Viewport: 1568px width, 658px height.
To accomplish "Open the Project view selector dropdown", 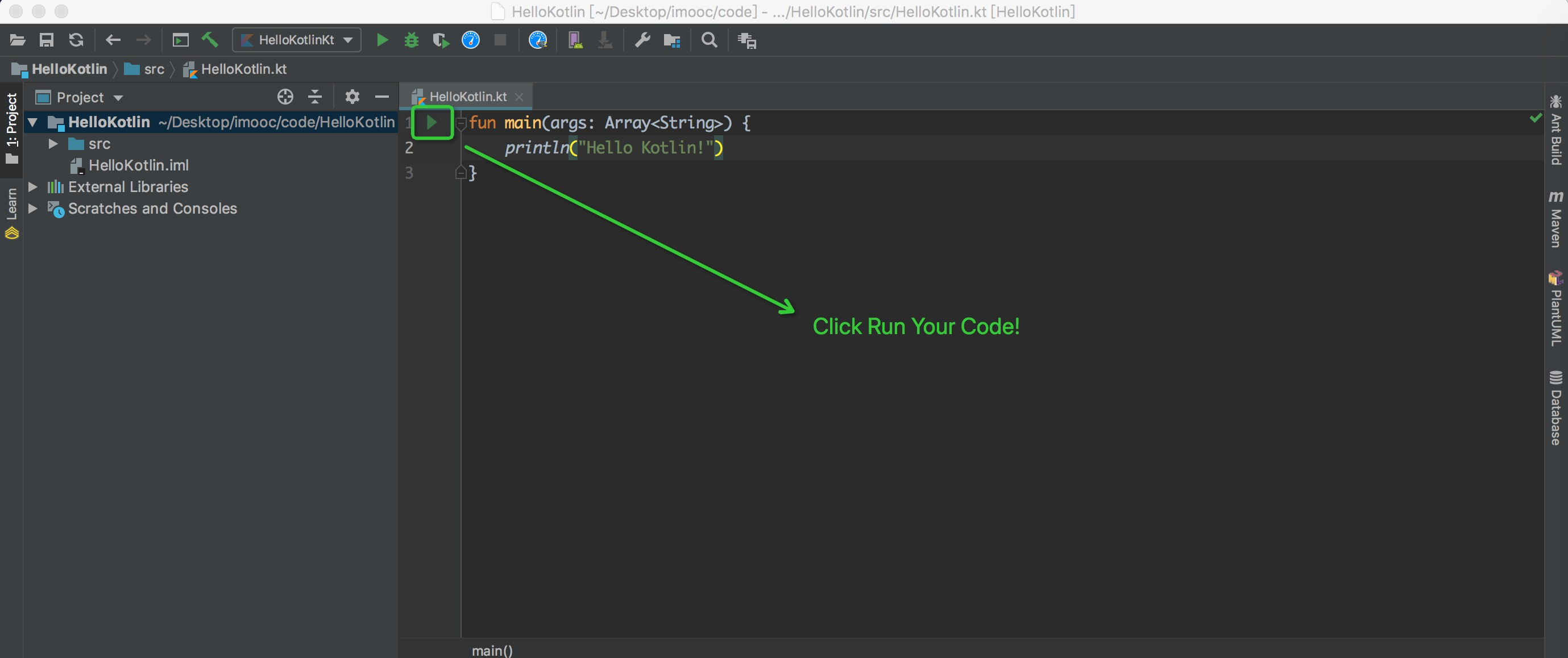I will coord(80,97).
